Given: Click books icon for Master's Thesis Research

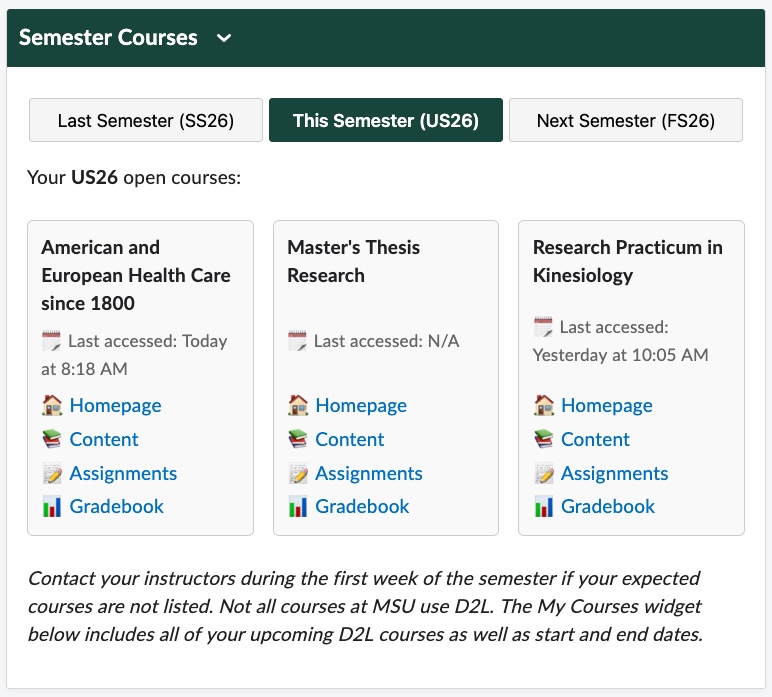Looking at the screenshot, I should coord(297,439).
